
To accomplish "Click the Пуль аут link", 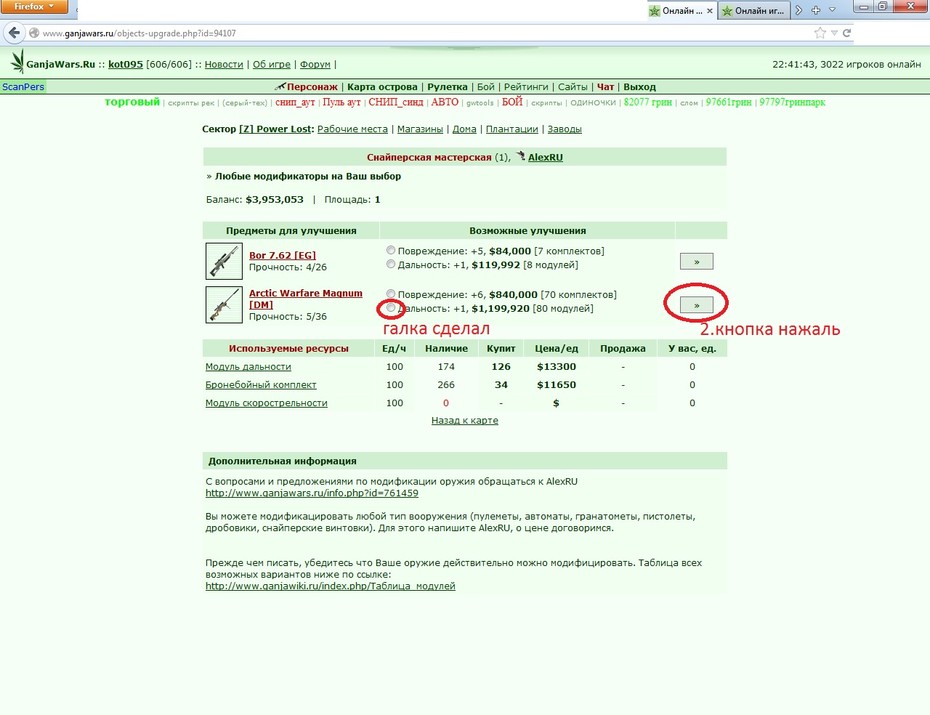I will (342, 102).
